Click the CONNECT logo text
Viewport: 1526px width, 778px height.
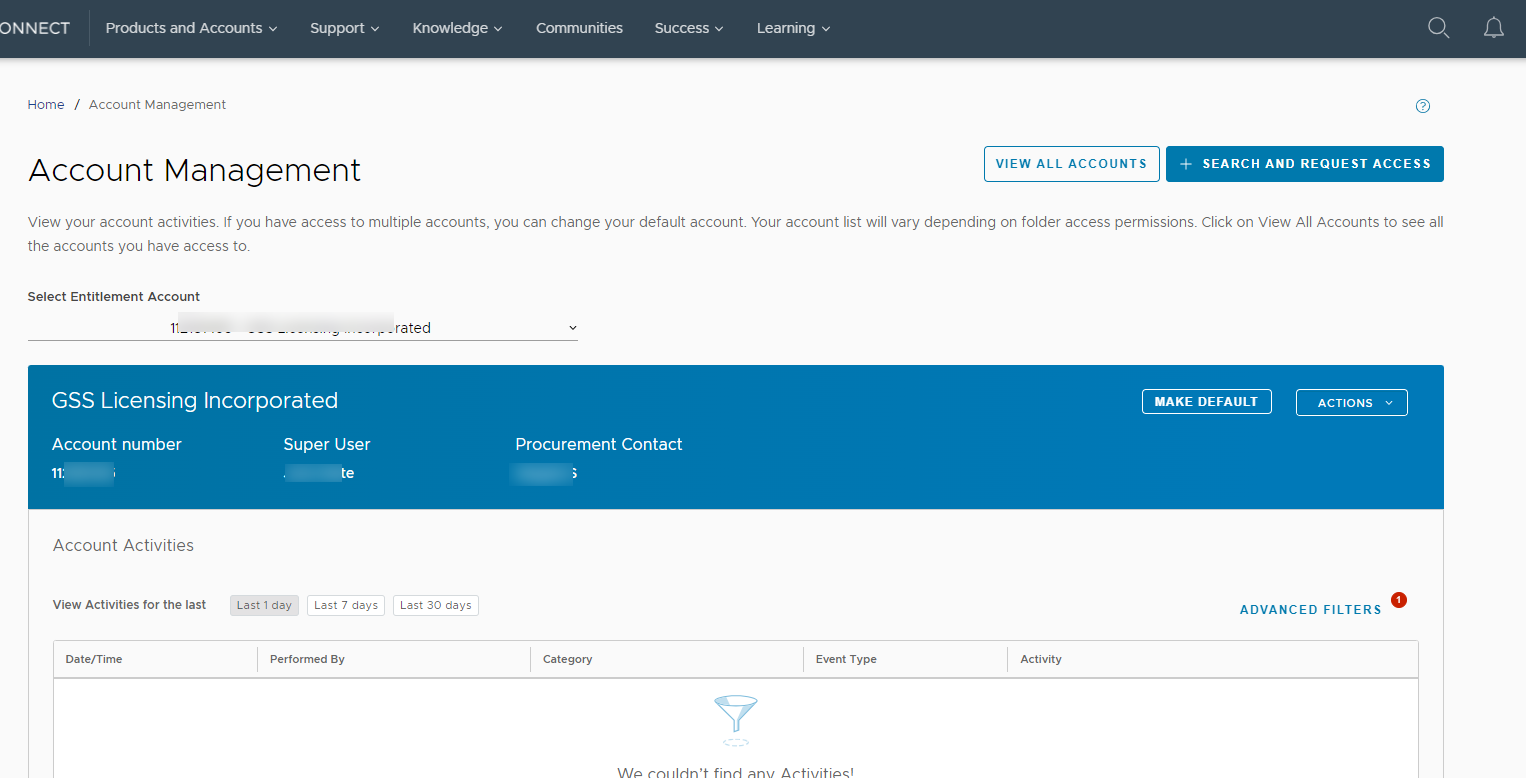(35, 28)
